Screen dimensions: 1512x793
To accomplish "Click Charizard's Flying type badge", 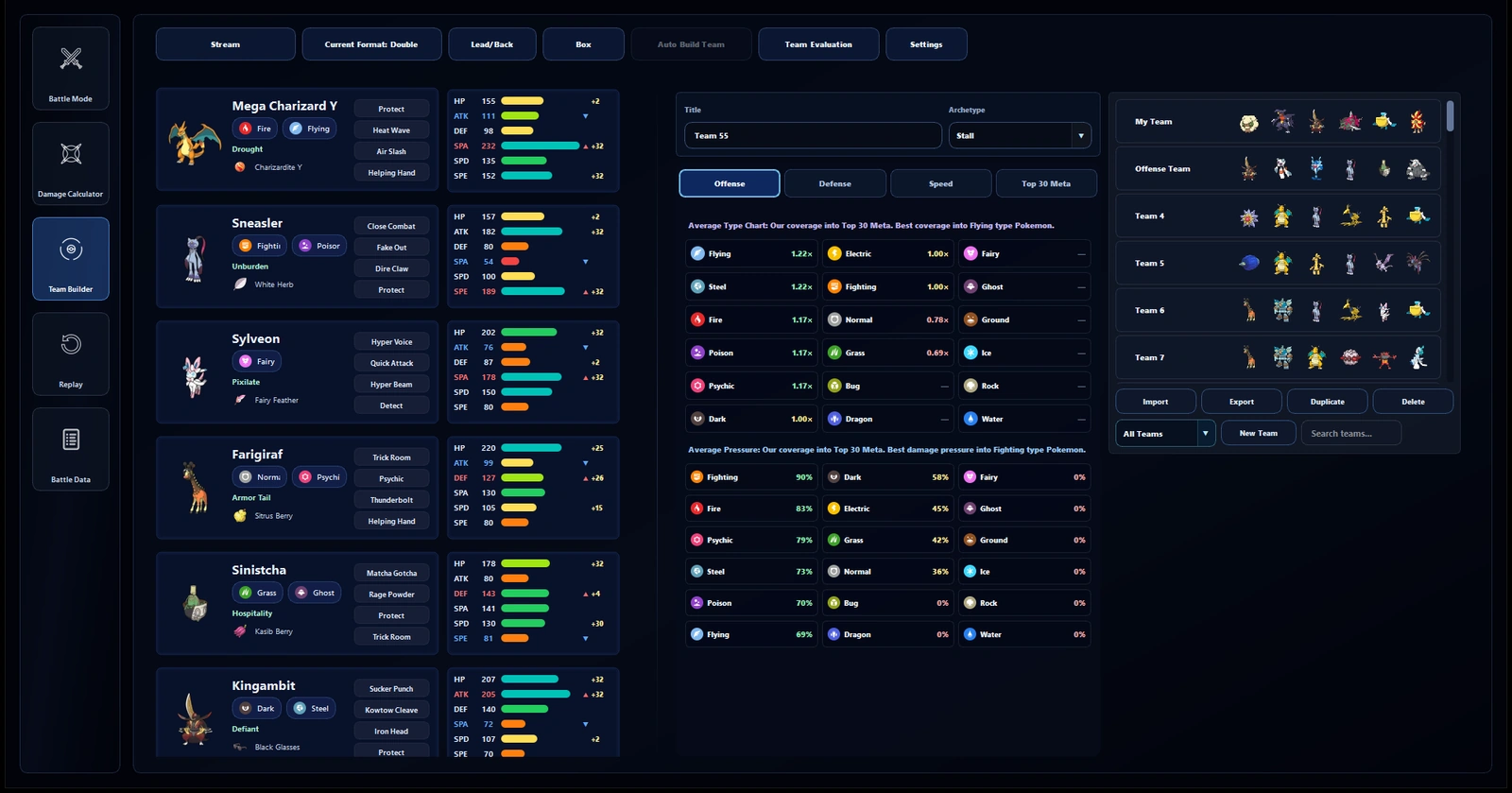I will coord(310,129).
